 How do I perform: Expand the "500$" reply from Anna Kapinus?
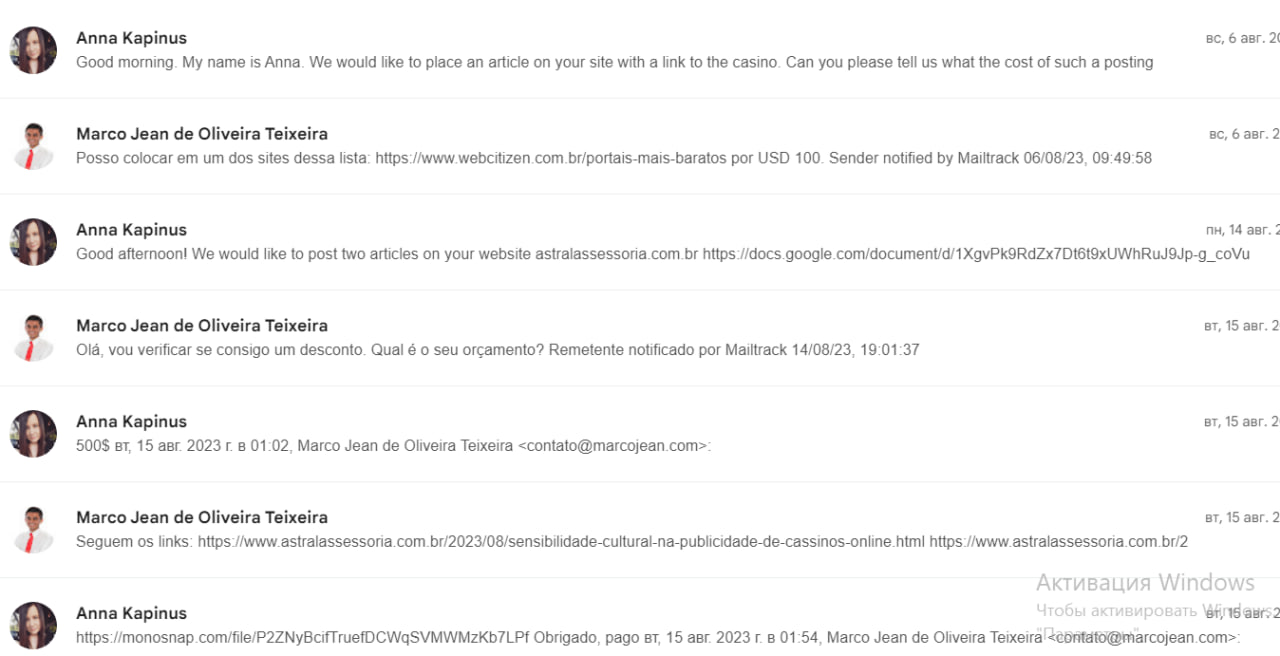tap(393, 446)
